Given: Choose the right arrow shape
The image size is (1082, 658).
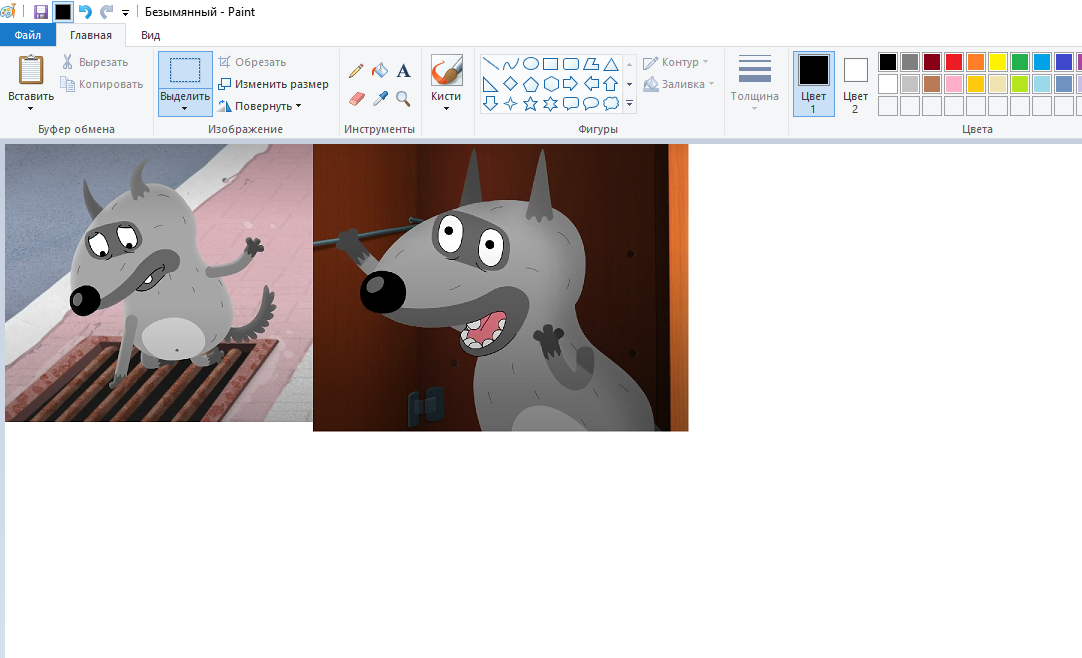Looking at the screenshot, I should pos(571,84).
